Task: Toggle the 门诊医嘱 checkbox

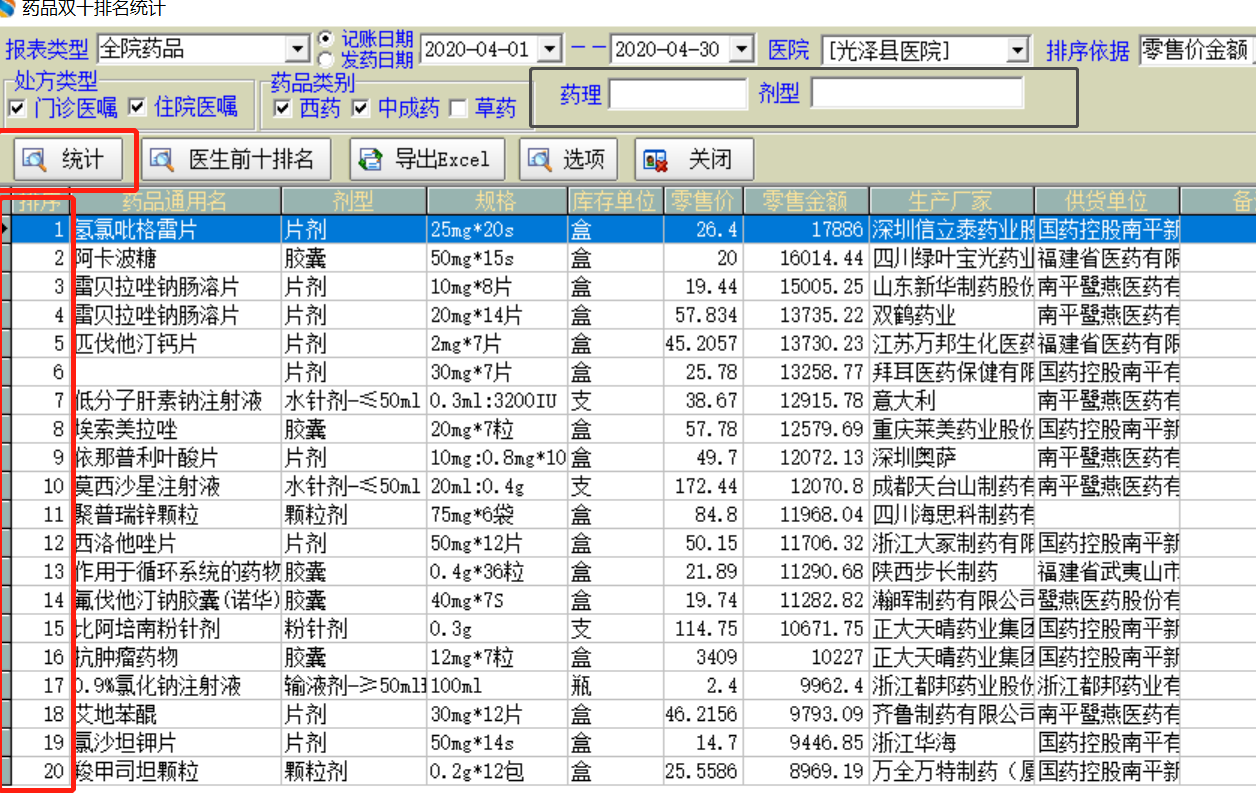Action: 16,108
